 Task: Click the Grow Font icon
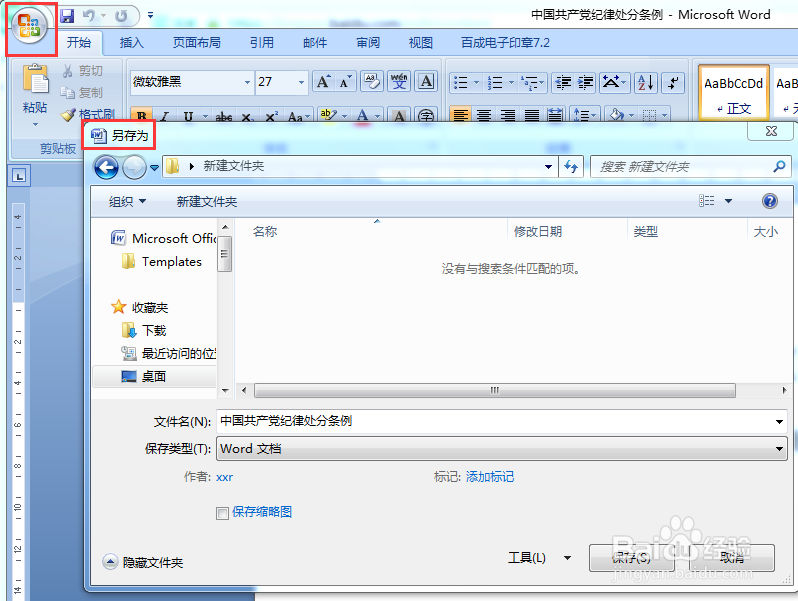point(323,82)
